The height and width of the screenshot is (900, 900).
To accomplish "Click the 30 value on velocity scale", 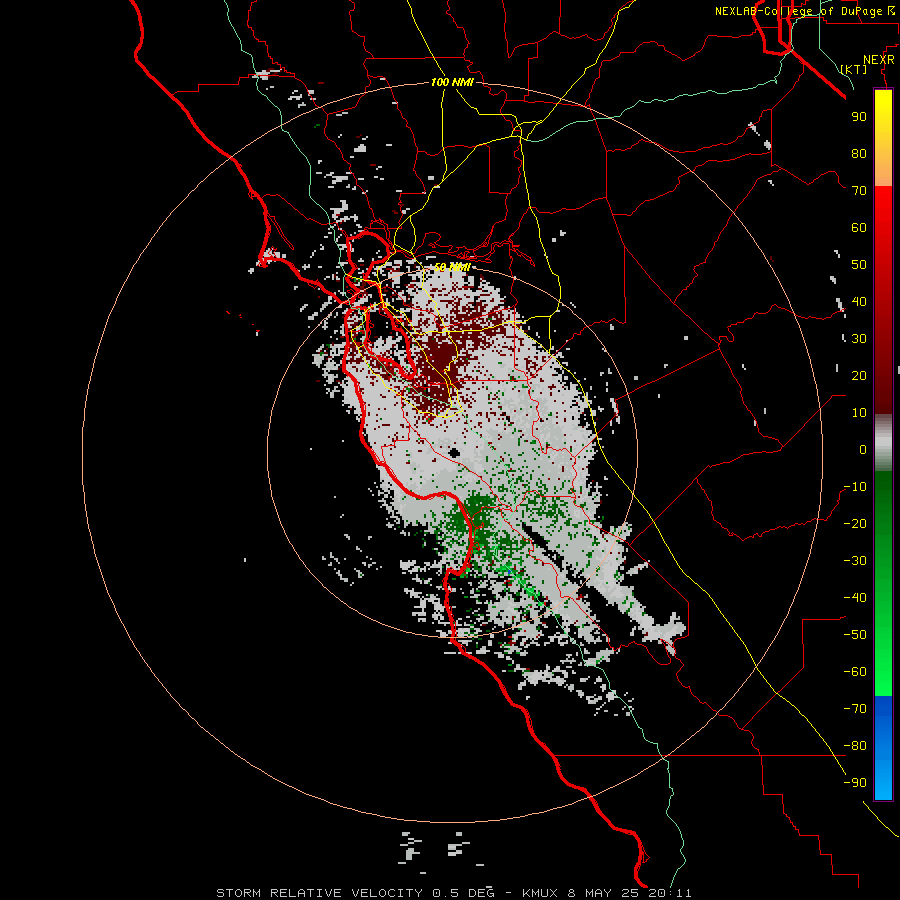I will tap(859, 339).
